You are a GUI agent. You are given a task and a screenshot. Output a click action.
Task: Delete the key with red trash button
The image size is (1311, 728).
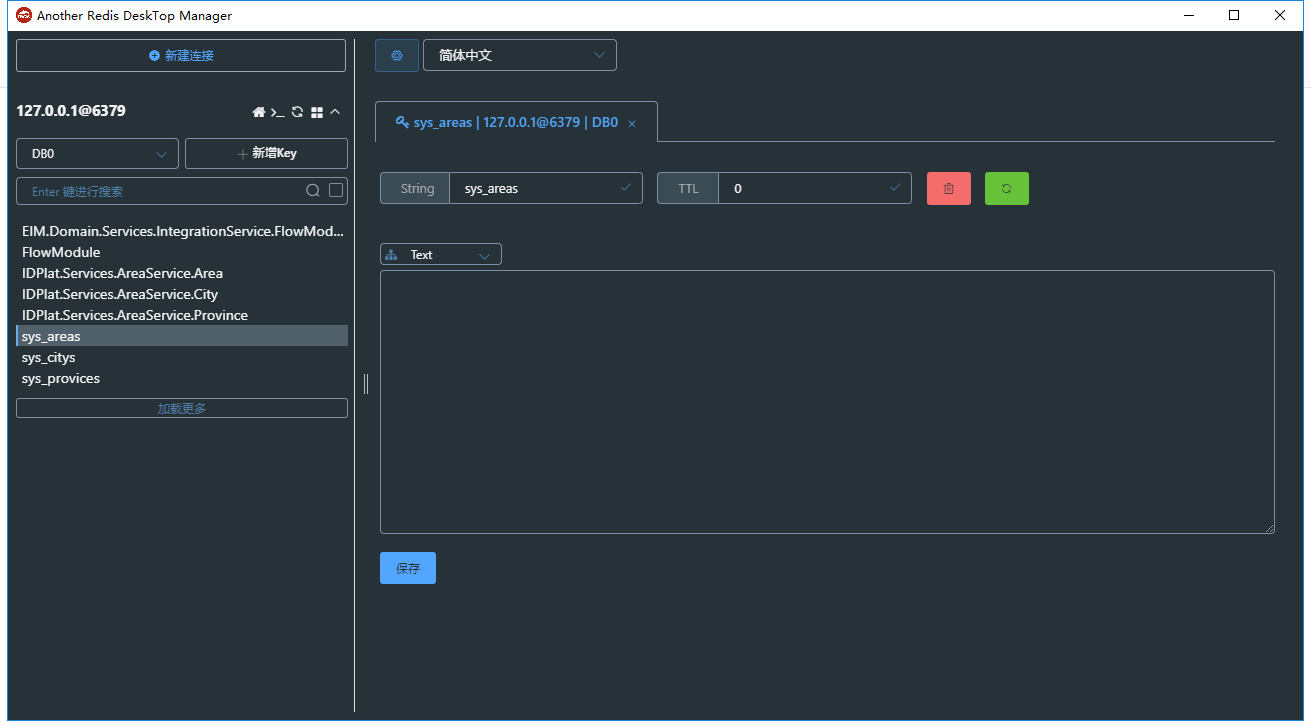(949, 189)
